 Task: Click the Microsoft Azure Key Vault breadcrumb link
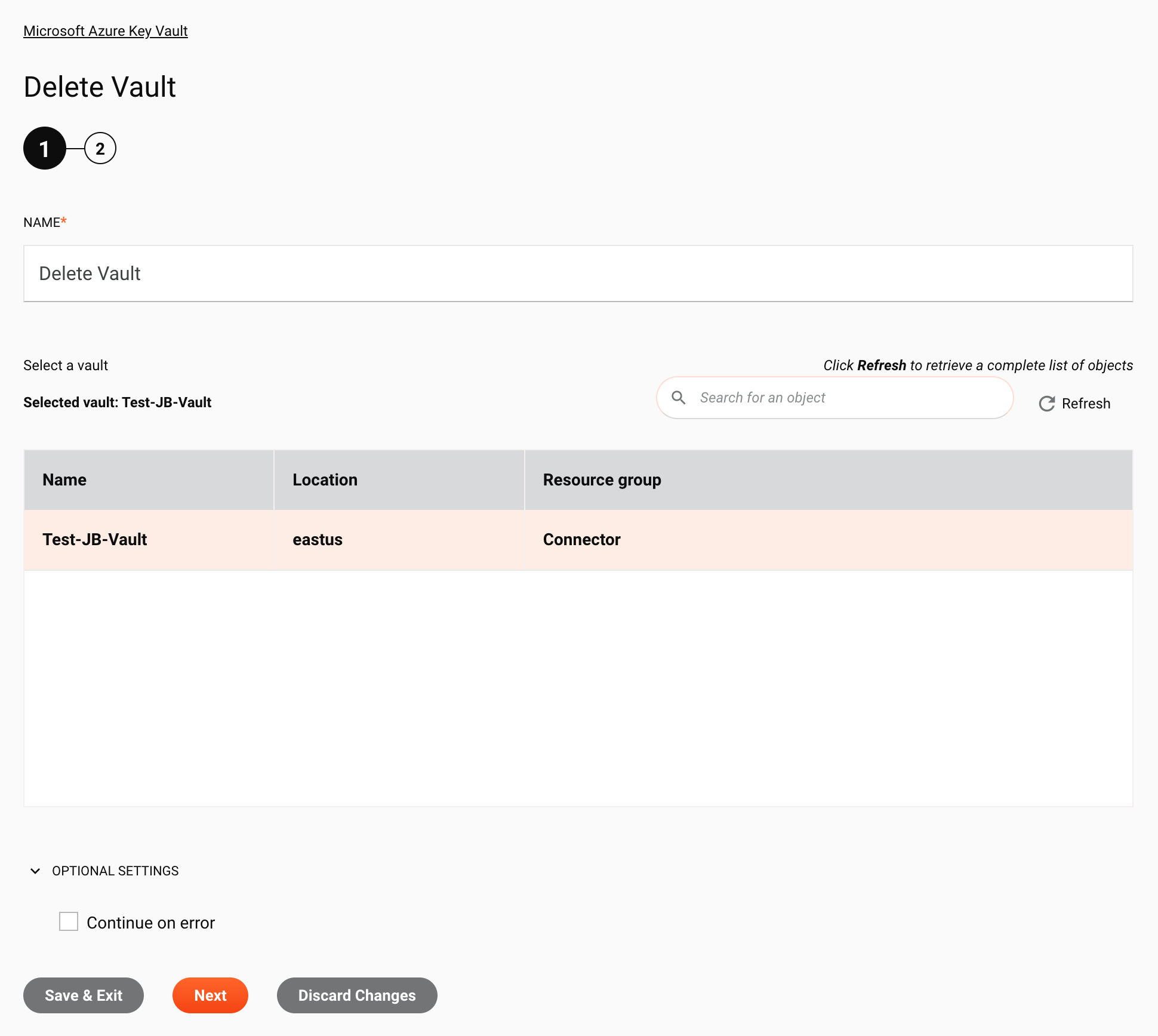coord(105,30)
